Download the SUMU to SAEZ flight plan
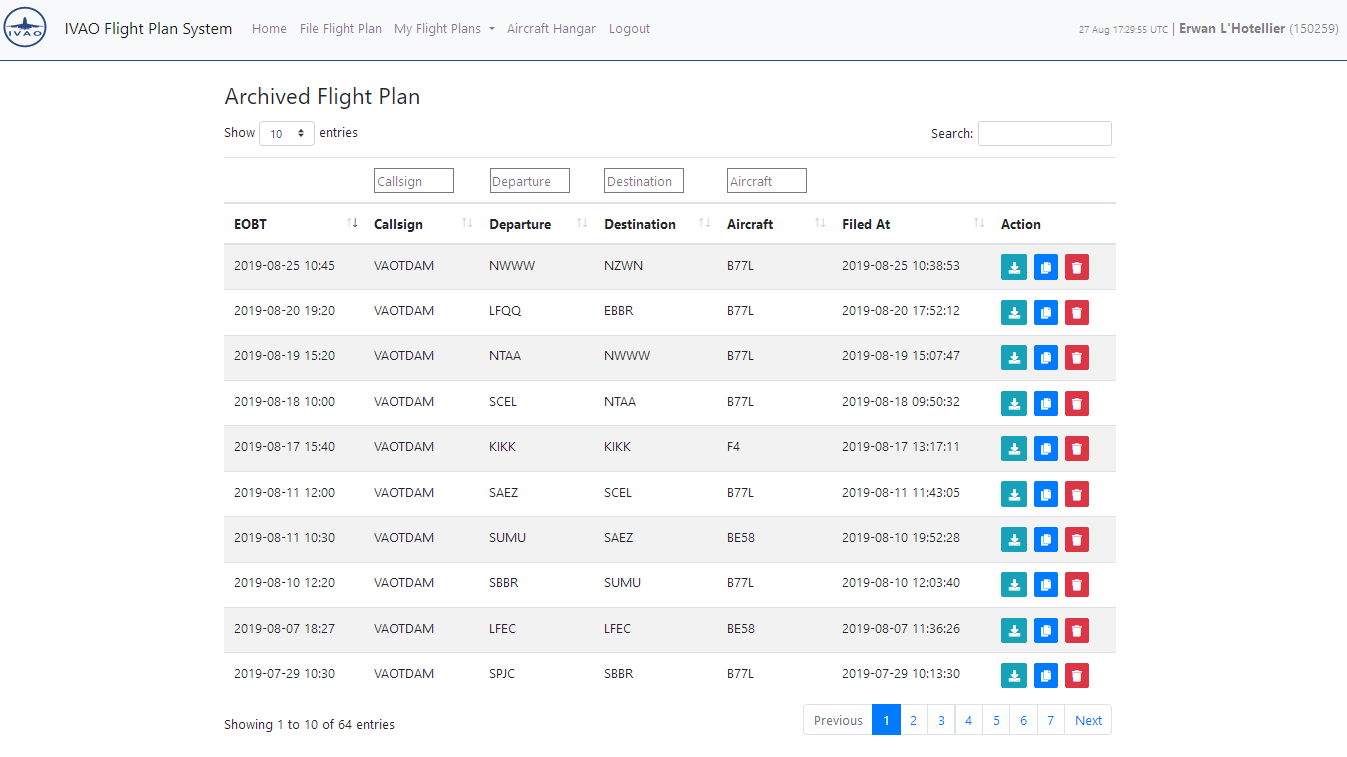Image resolution: width=1347 pixels, height=757 pixels. pos(1013,539)
